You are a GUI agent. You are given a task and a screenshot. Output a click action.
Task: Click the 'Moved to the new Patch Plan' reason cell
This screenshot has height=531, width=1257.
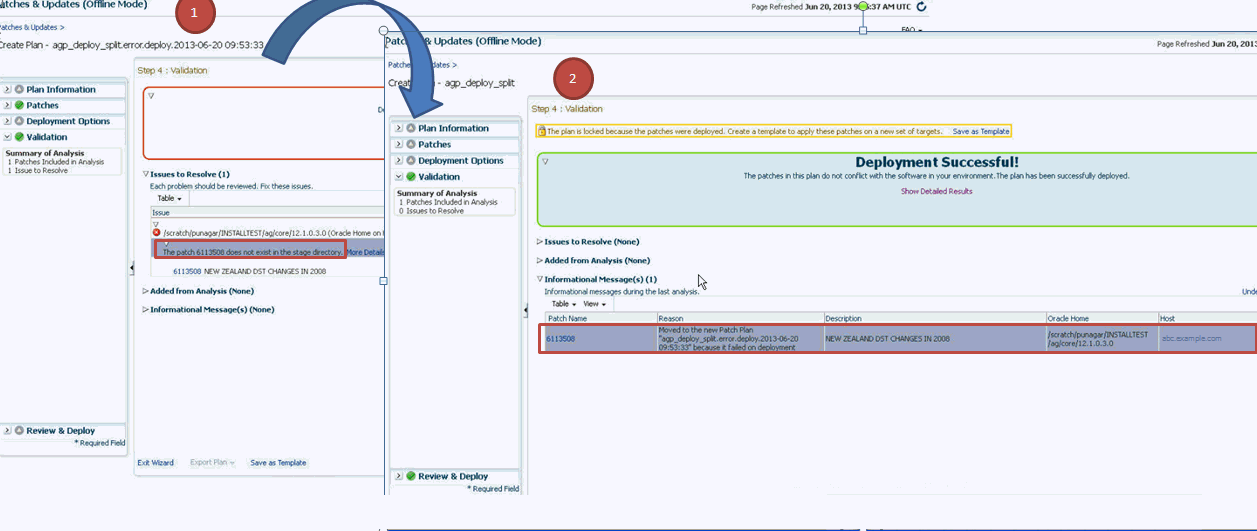[739, 338]
